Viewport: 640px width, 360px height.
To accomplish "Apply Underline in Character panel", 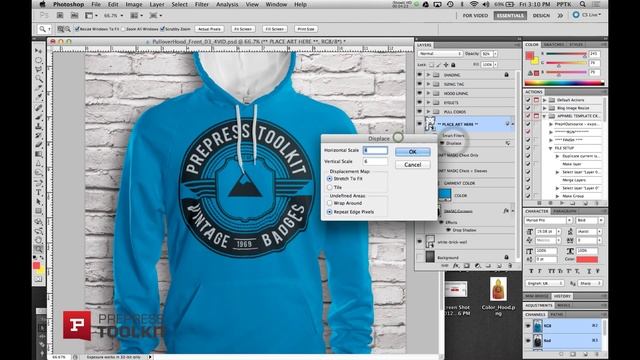I will [x=588, y=271].
